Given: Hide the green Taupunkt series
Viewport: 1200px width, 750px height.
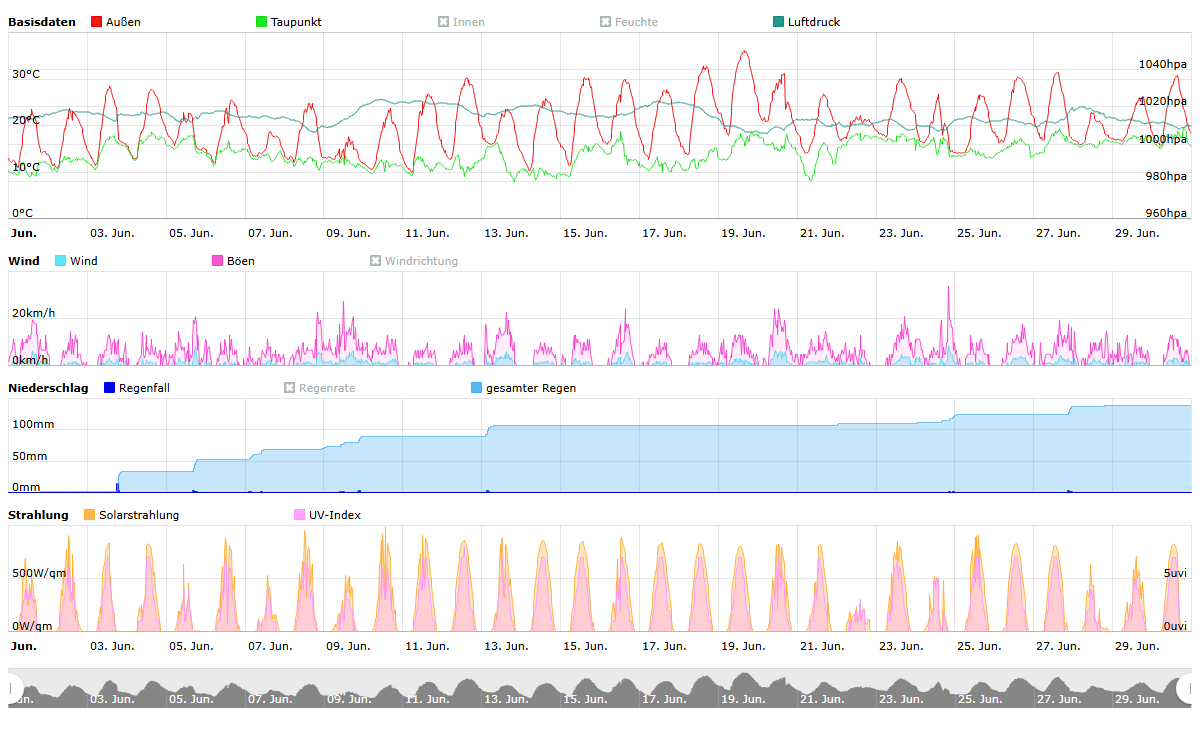Looking at the screenshot, I should coord(262,22).
